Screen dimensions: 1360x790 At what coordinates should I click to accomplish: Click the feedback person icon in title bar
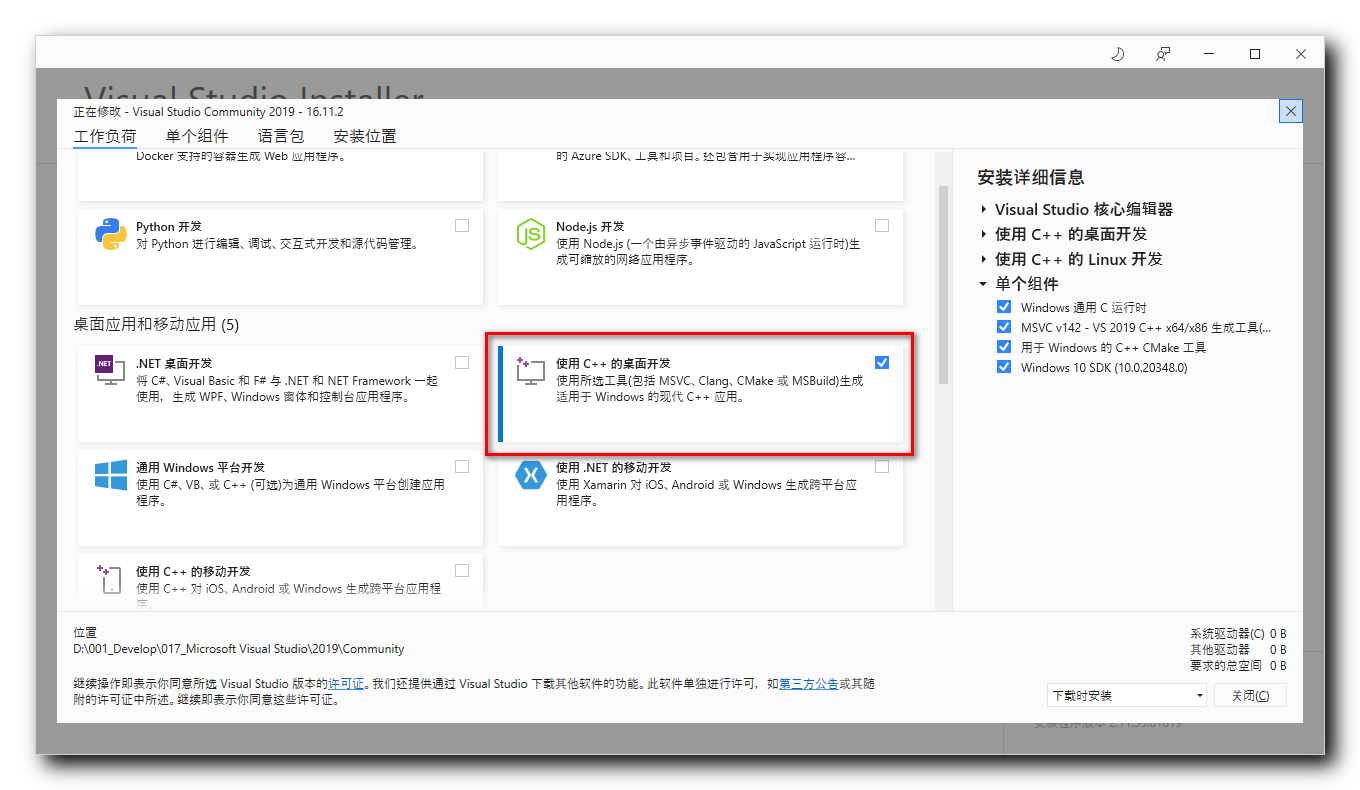coord(1163,54)
